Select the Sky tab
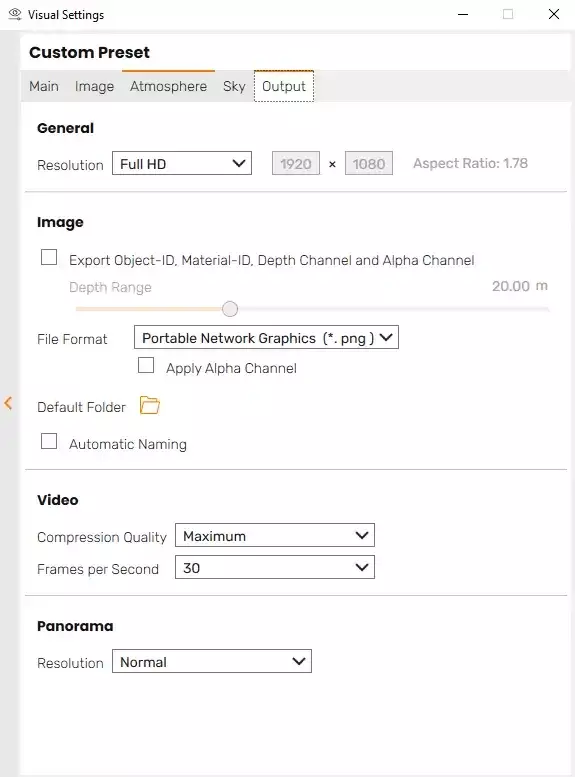Screen dimensions: 575x777 (234, 86)
